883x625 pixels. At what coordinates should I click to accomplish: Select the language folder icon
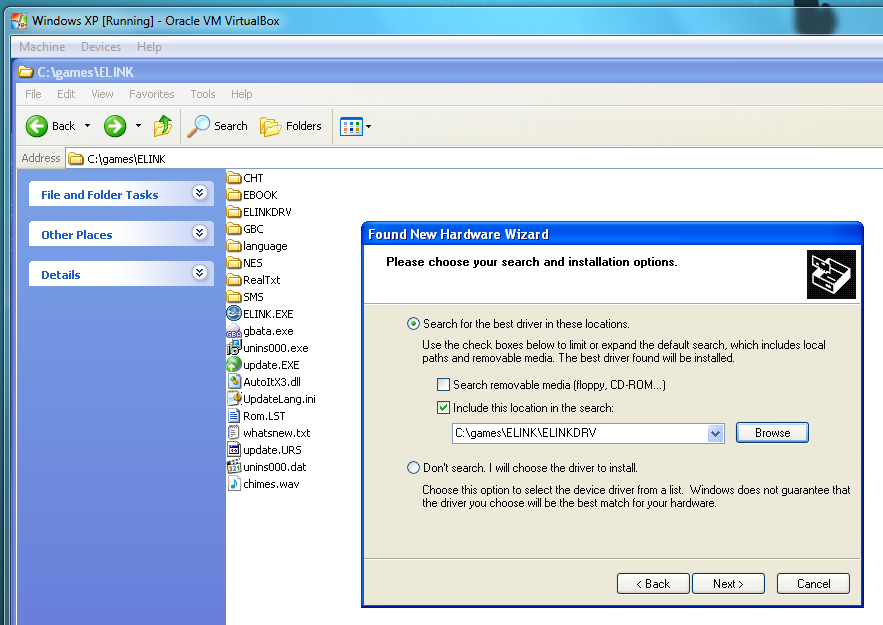click(234, 246)
